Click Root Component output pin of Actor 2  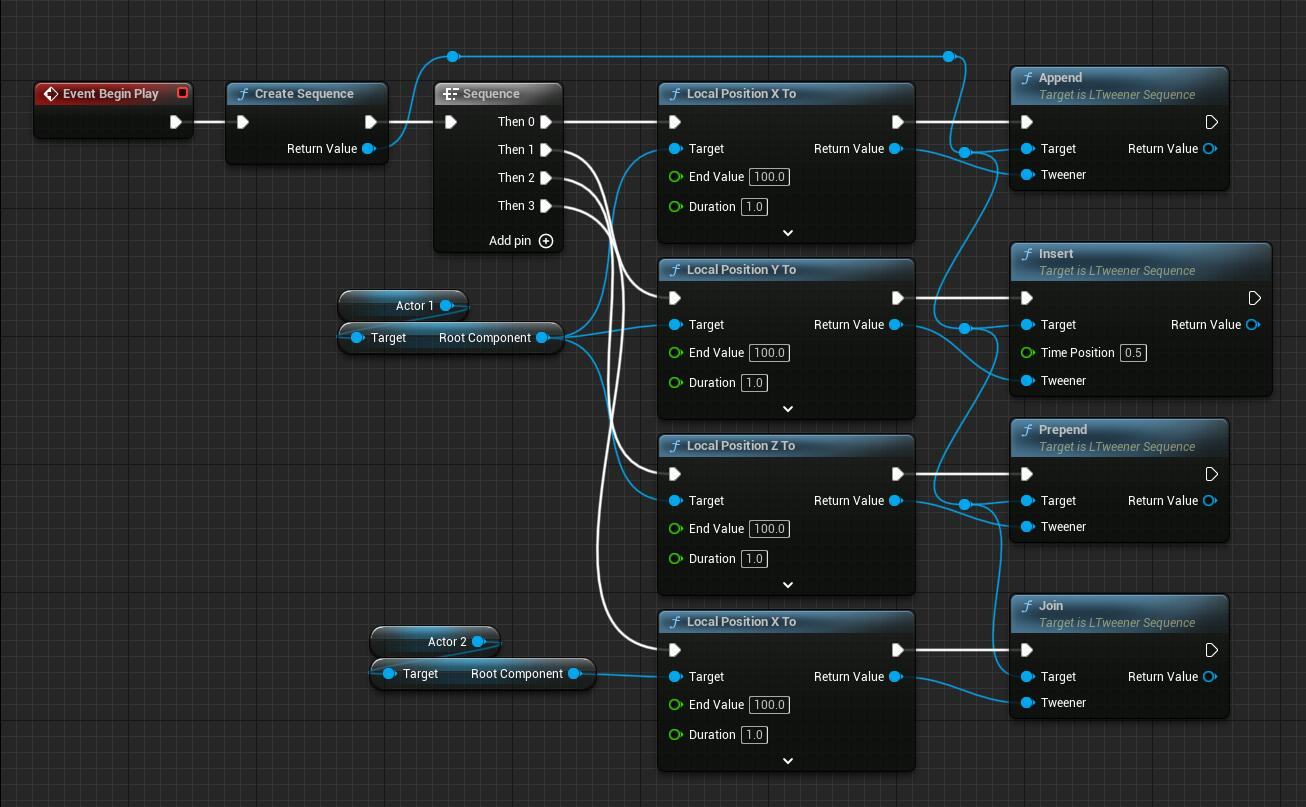[x=574, y=674]
